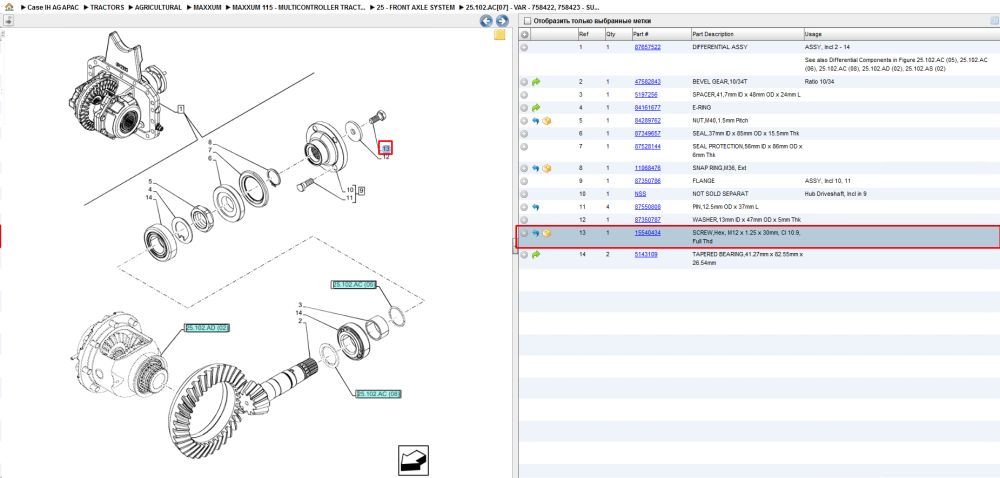Click package icon for SNAP RING row

[547, 168]
